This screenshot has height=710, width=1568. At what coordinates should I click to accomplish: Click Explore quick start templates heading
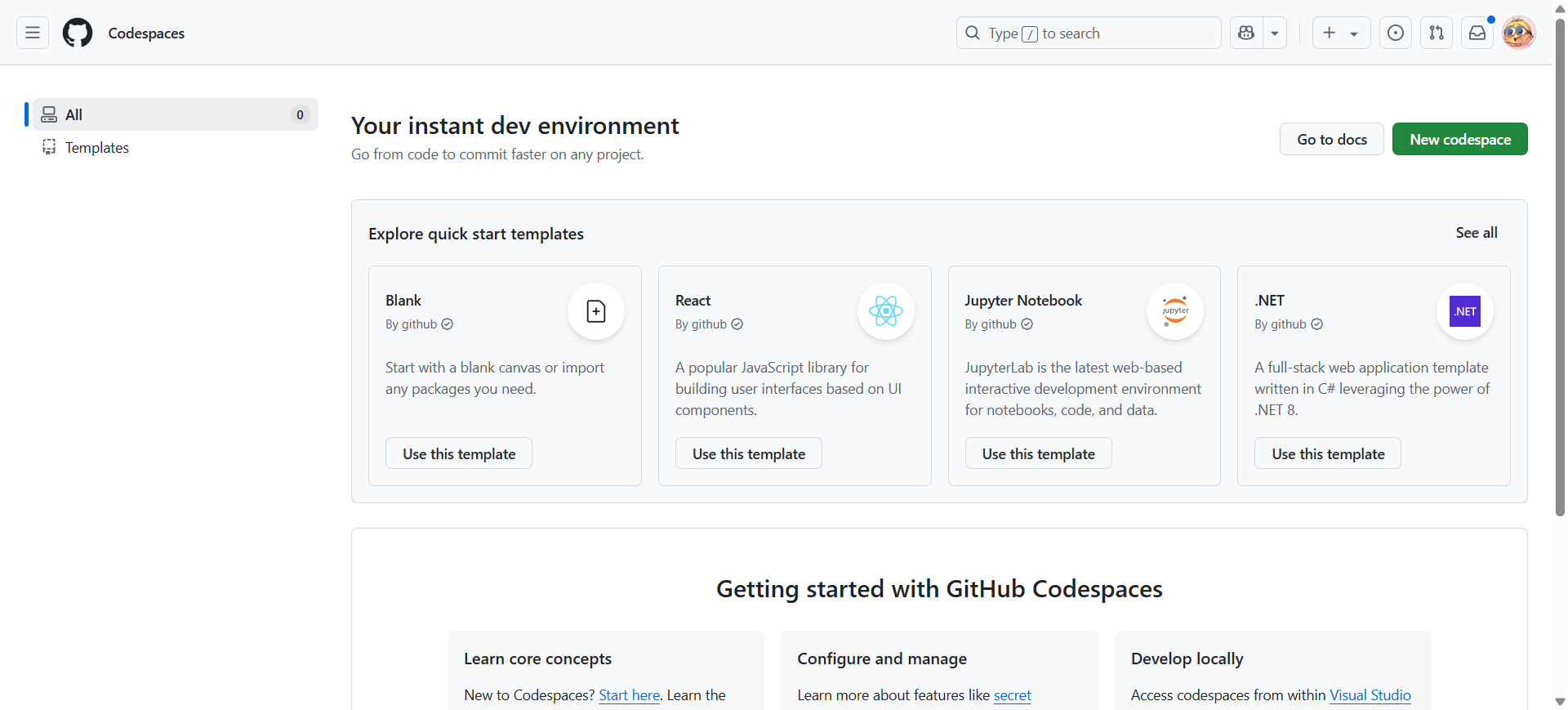pos(476,234)
